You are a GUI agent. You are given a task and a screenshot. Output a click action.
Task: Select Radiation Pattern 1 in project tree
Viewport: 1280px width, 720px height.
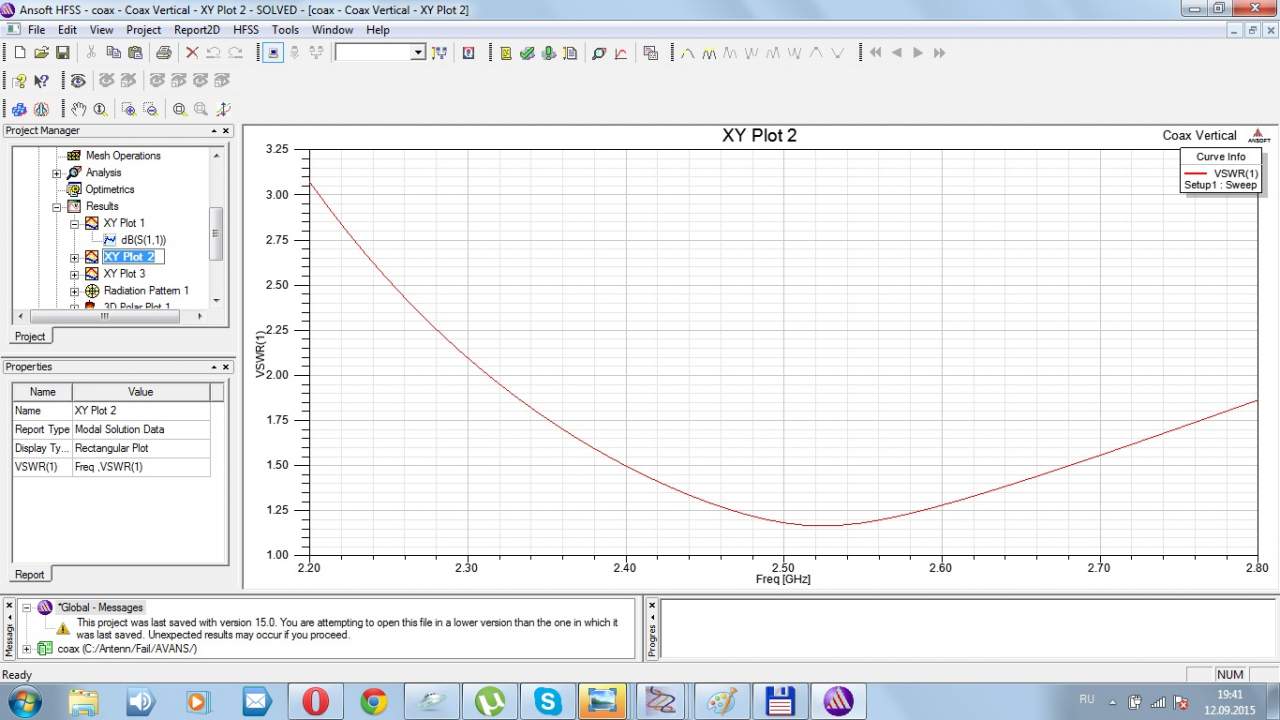(x=145, y=291)
